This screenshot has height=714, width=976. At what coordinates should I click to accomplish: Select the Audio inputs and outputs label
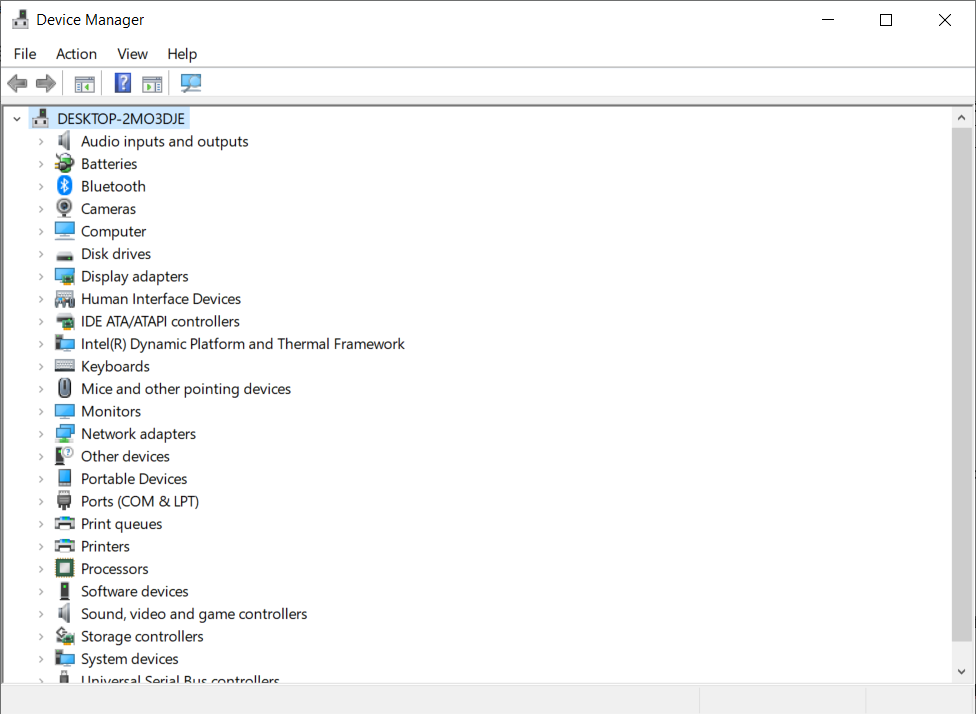(x=164, y=141)
